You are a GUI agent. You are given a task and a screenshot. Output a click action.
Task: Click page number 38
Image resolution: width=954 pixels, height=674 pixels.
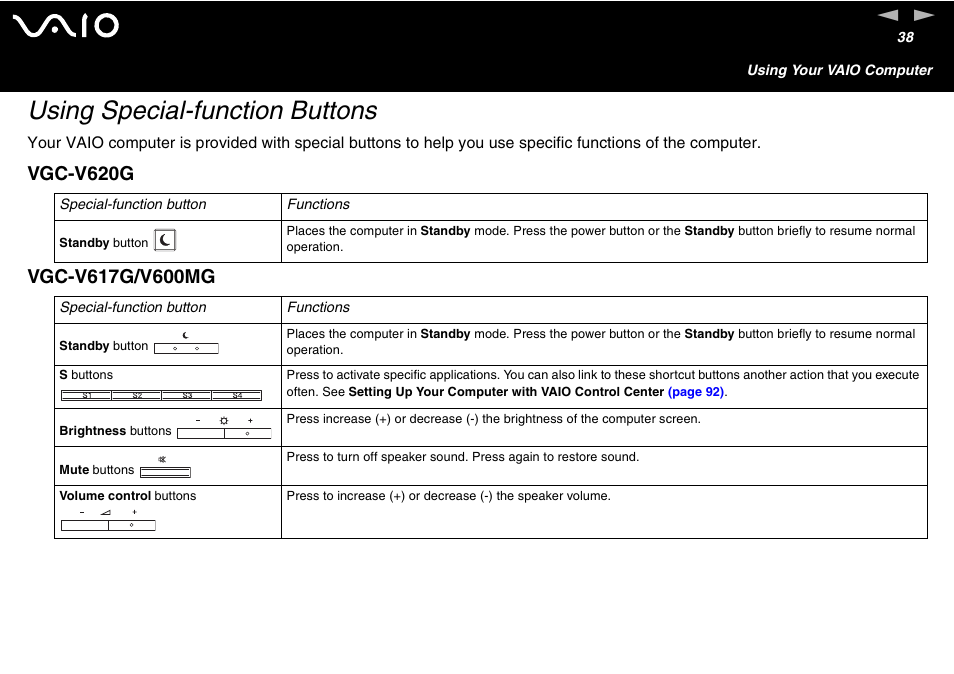[x=905, y=37]
